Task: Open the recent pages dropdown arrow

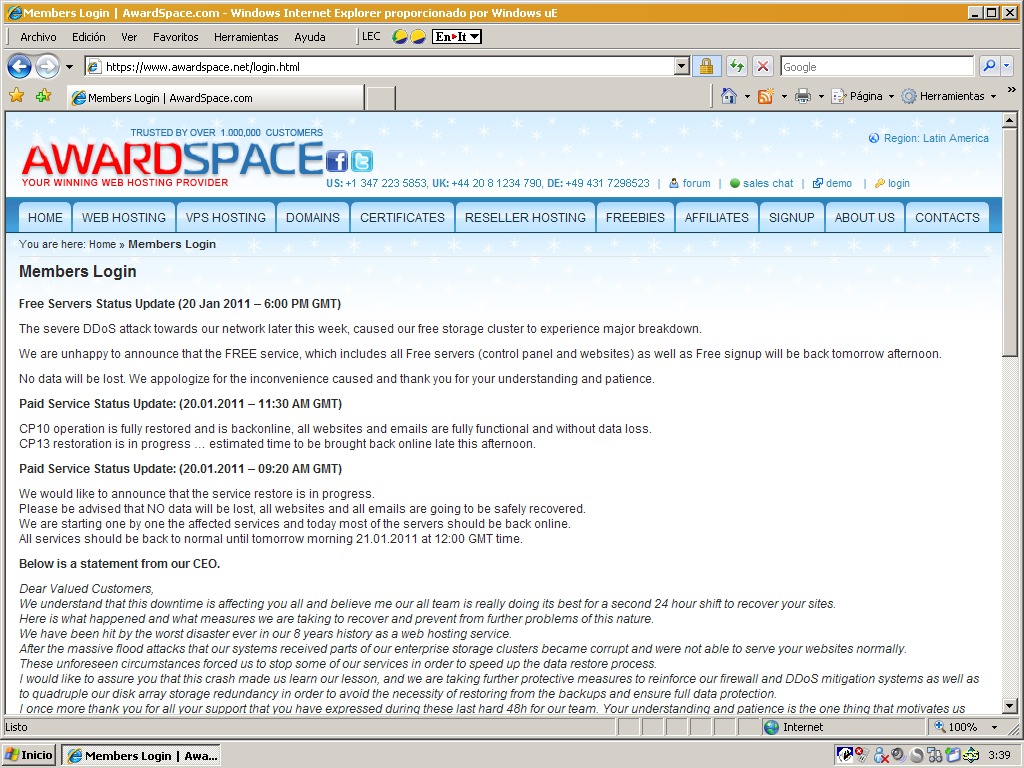Action: 69,67
